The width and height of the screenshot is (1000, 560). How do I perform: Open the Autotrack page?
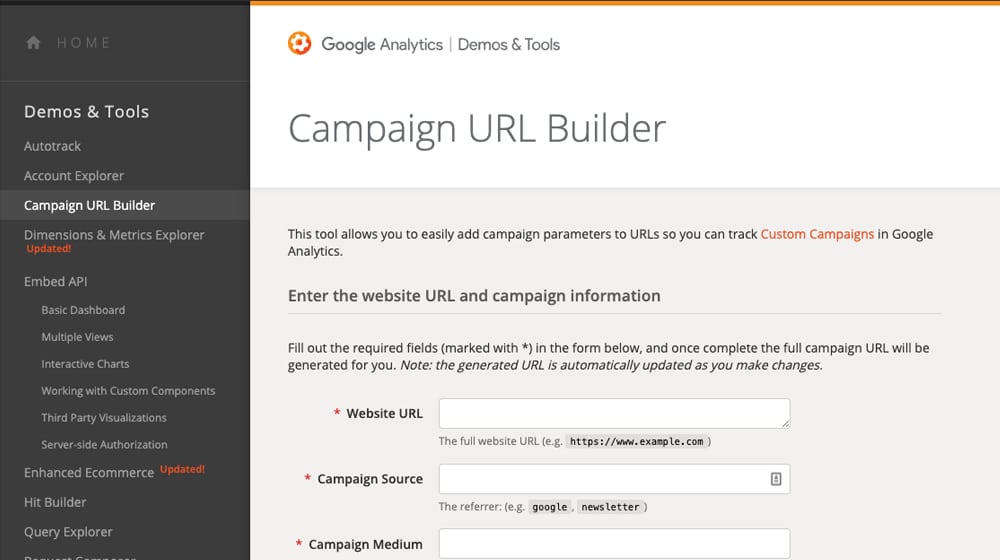(x=52, y=146)
